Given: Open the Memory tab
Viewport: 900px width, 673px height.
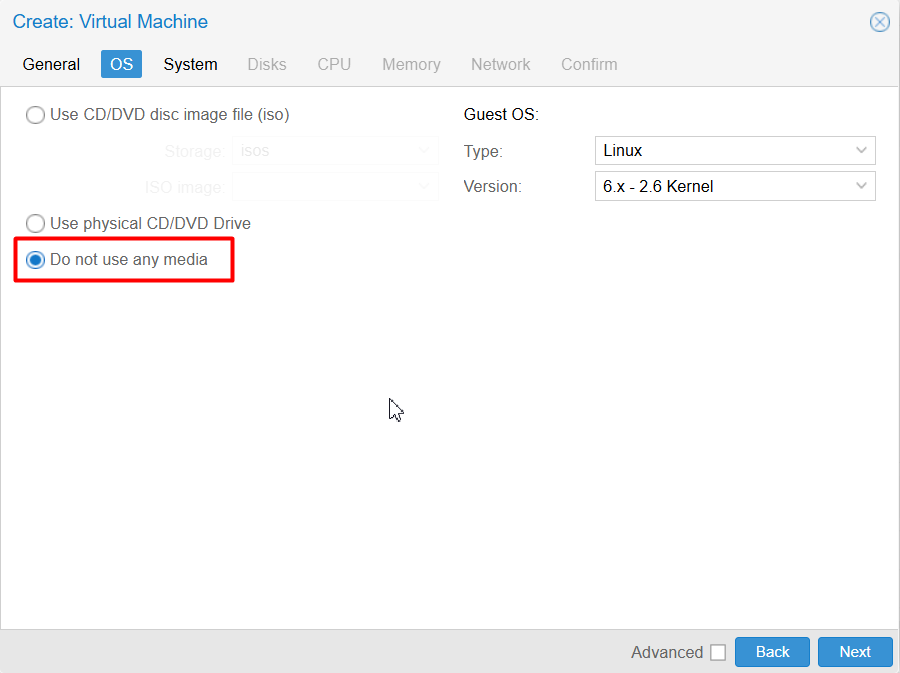Looking at the screenshot, I should click(x=412, y=64).
